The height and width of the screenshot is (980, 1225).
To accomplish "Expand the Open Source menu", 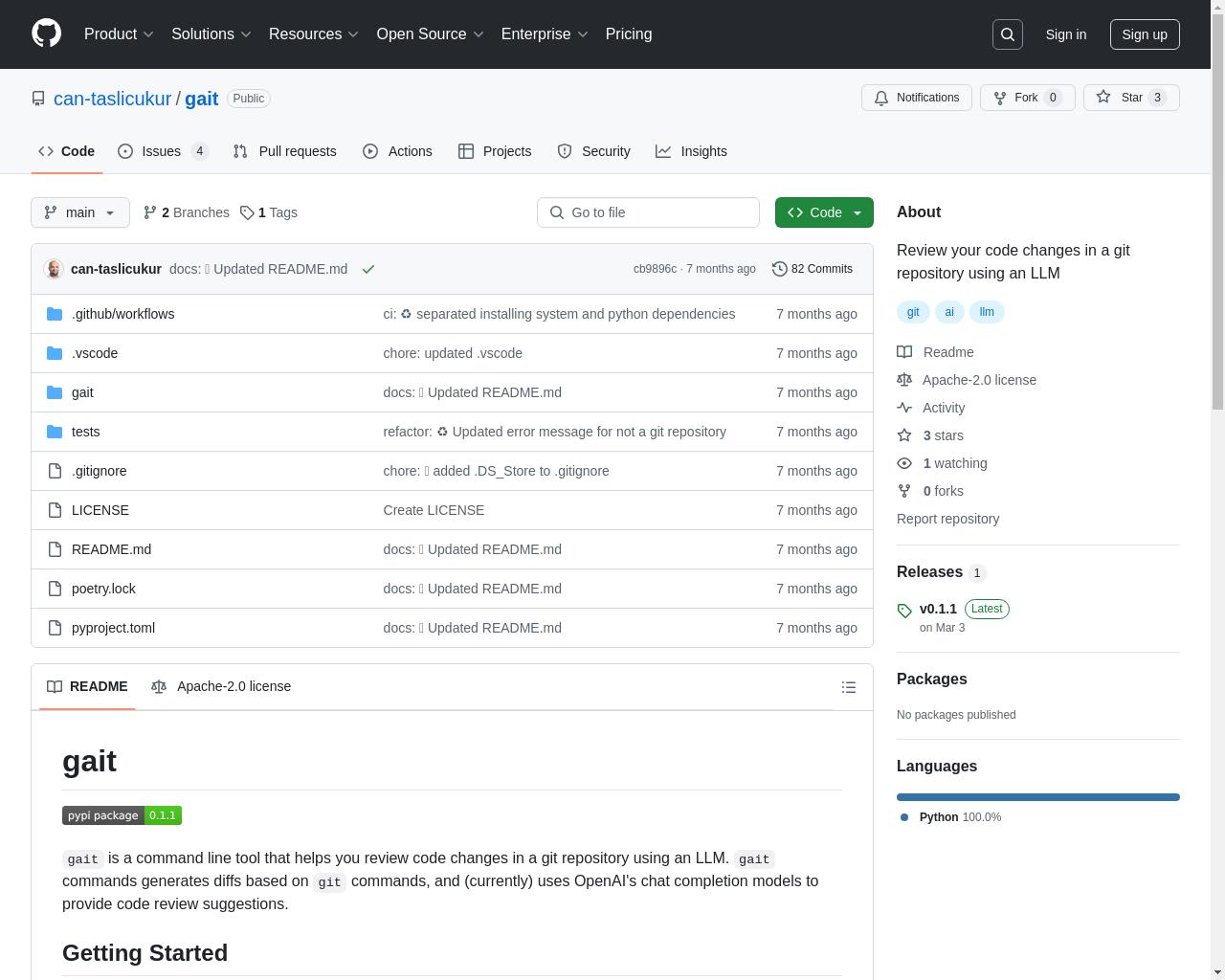I will click(x=431, y=34).
